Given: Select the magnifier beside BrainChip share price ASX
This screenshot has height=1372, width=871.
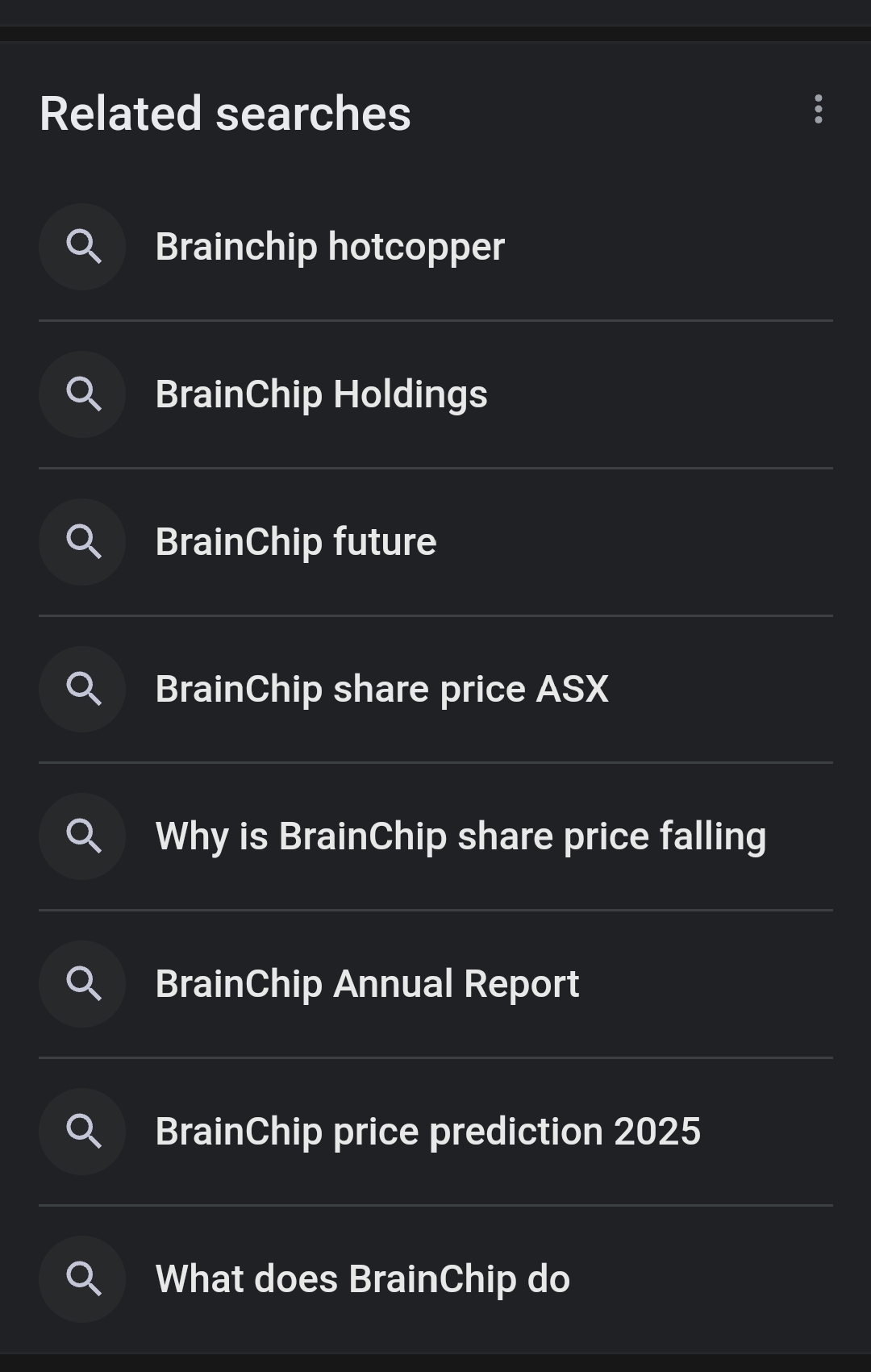Looking at the screenshot, I should pos(83,690).
